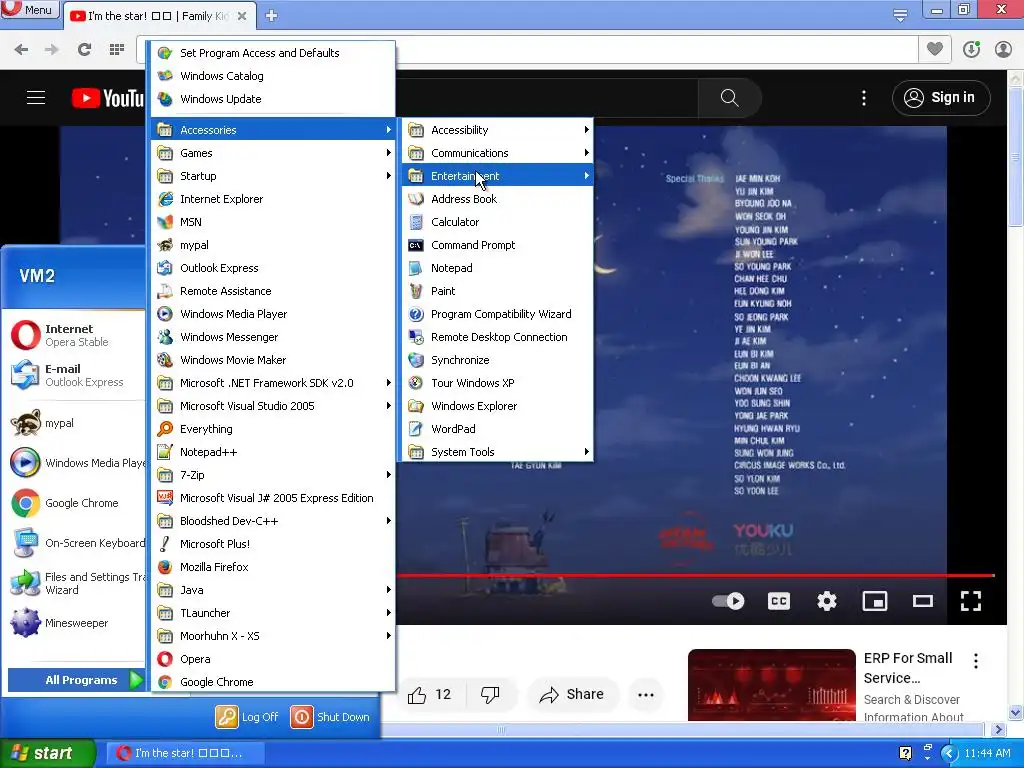Choose Set Program Access and Defaults
Screen dimensions: 1024x768
pyautogui.click(x=273, y=53)
